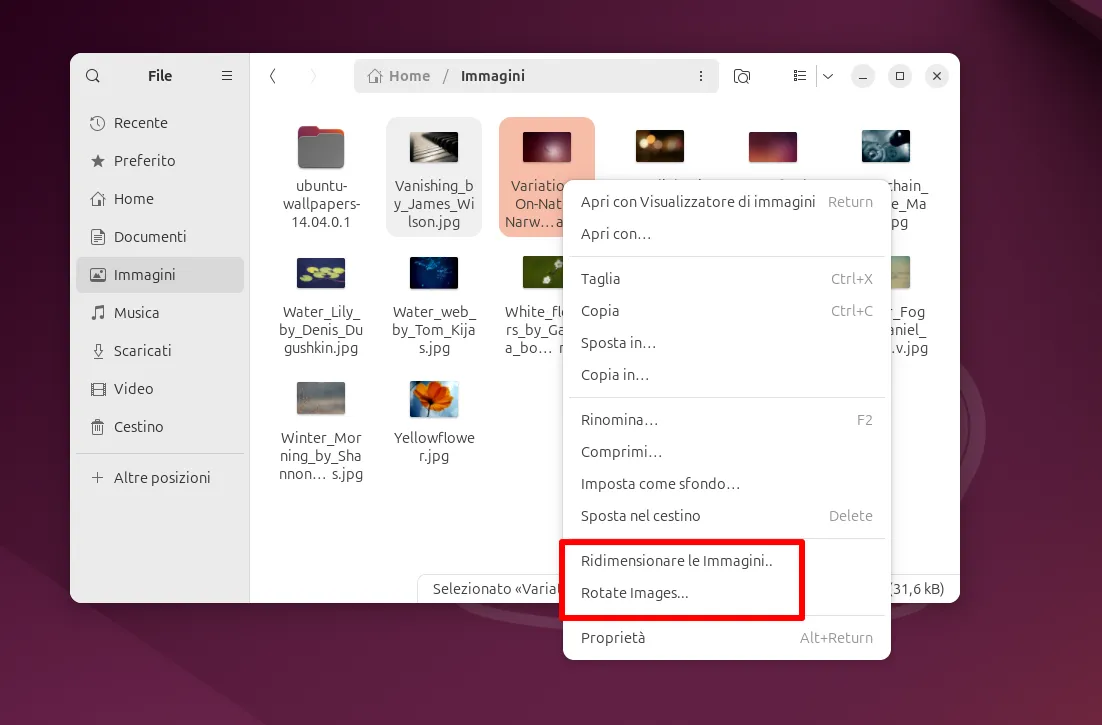The width and height of the screenshot is (1102, 725).
Task: Choose Sposta nel cestino from context menu
Action: point(727,516)
